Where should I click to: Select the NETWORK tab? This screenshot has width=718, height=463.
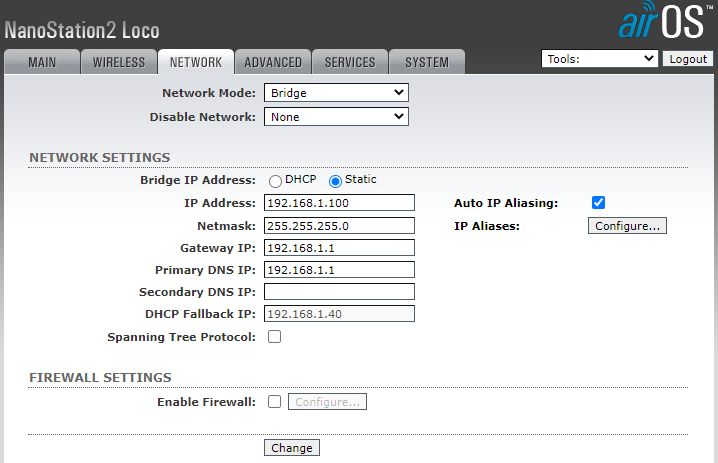click(196, 62)
